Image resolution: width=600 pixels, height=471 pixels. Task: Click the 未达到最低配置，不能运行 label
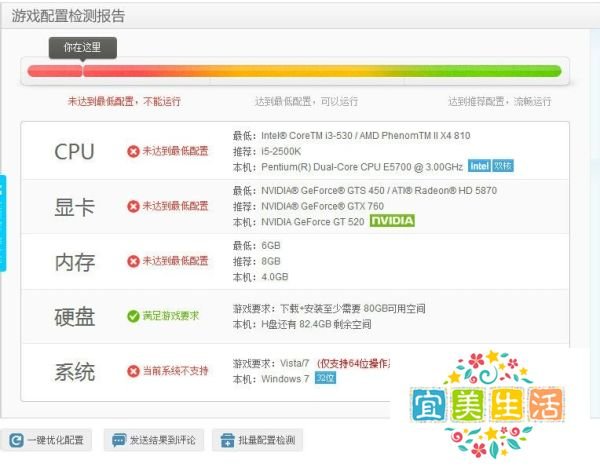tap(124, 101)
